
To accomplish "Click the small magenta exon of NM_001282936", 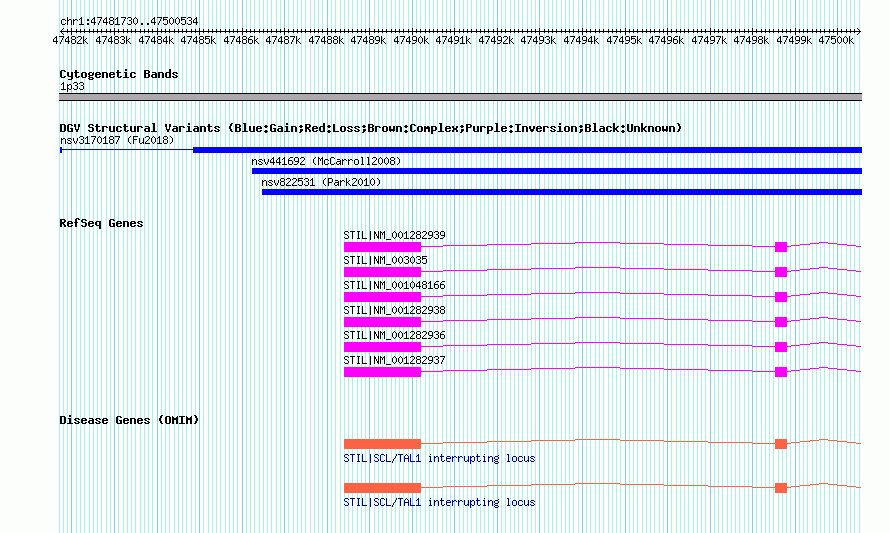I will (781, 347).
